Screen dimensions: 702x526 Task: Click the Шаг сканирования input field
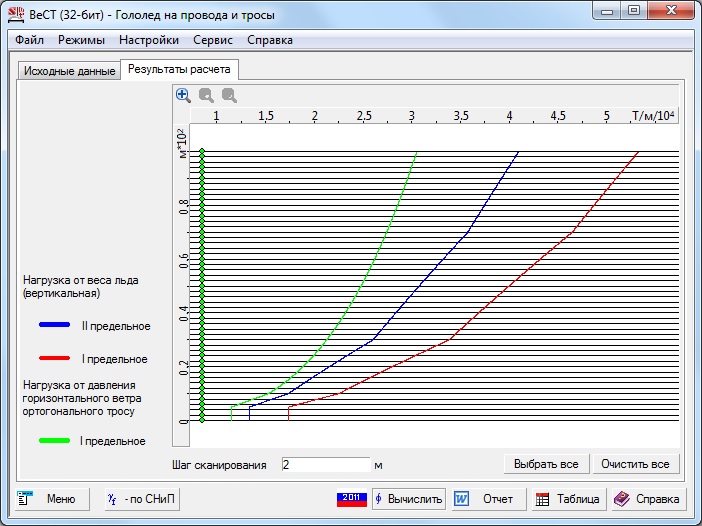tap(324, 465)
